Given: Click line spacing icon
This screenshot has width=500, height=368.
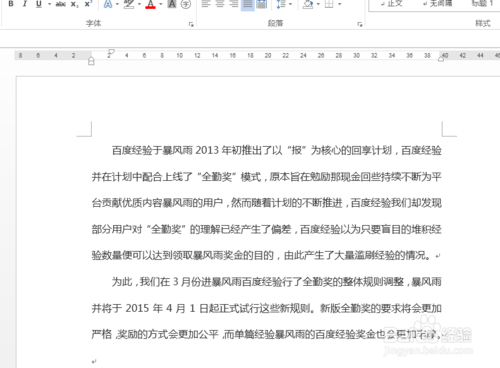Looking at the screenshot, I should [281, 4].
